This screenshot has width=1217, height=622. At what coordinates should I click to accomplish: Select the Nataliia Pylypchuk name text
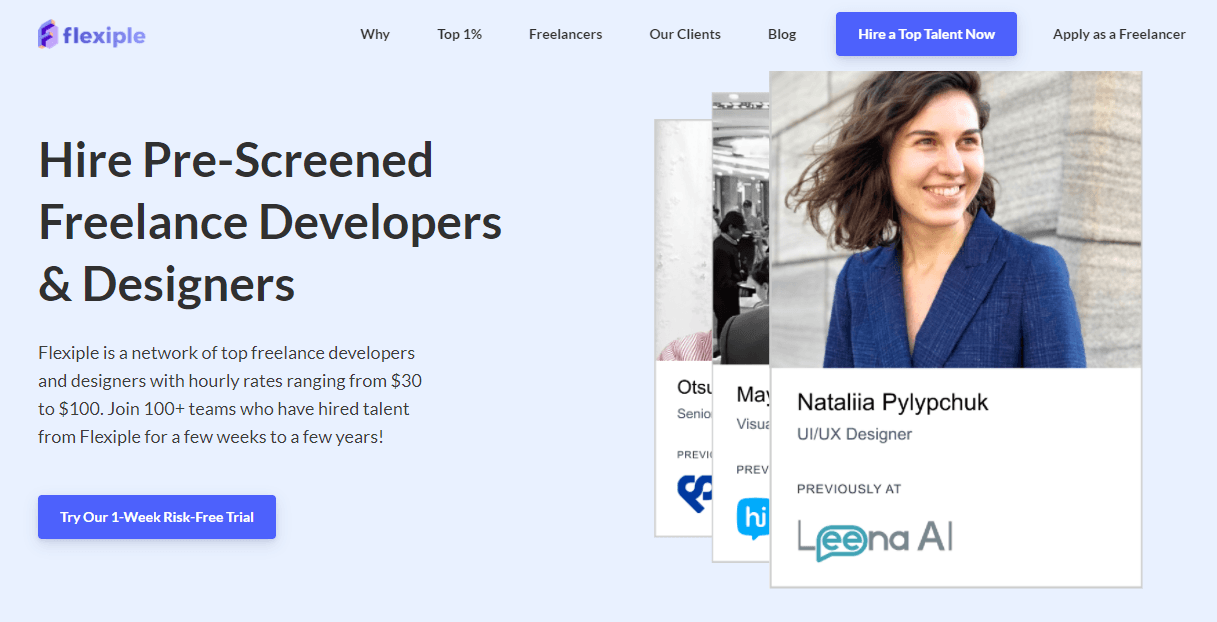coord(892,402)
